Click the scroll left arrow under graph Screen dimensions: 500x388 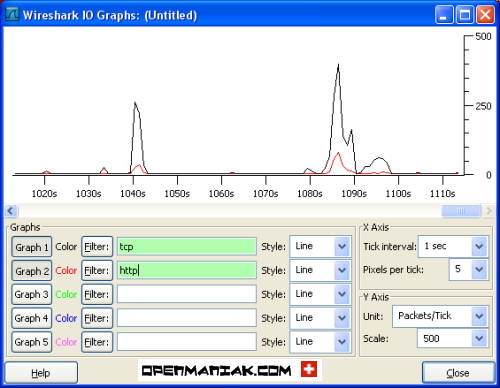11,211
